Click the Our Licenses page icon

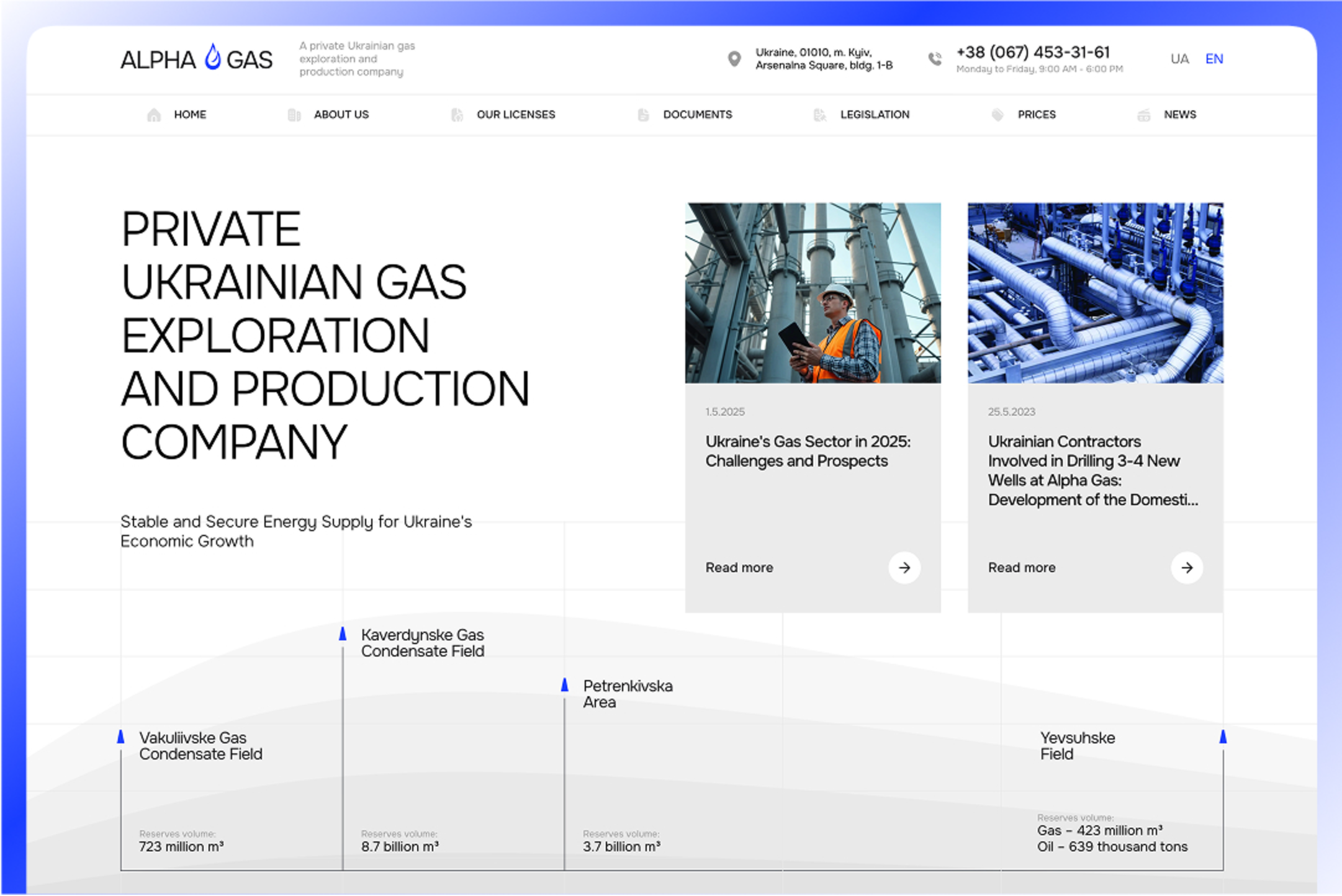pos(457,114)
